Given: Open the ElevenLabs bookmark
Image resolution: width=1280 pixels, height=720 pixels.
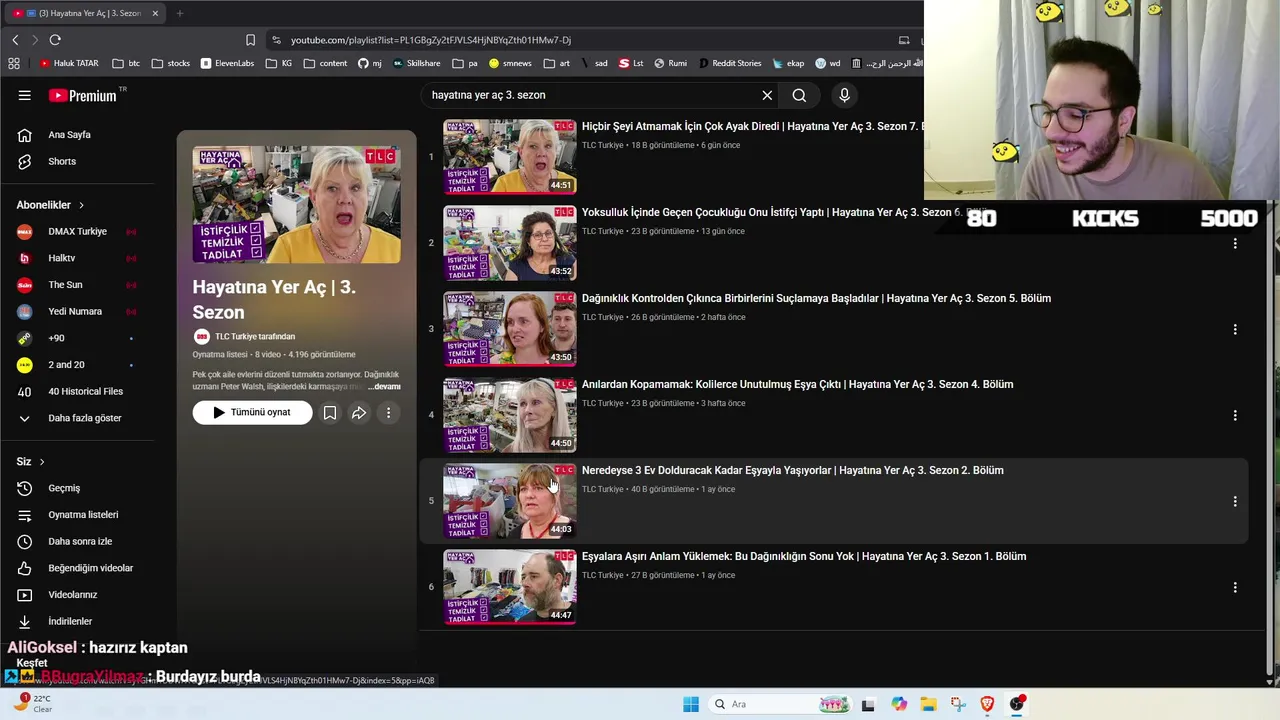Looking at the screenshot, I should coord(227,63).
